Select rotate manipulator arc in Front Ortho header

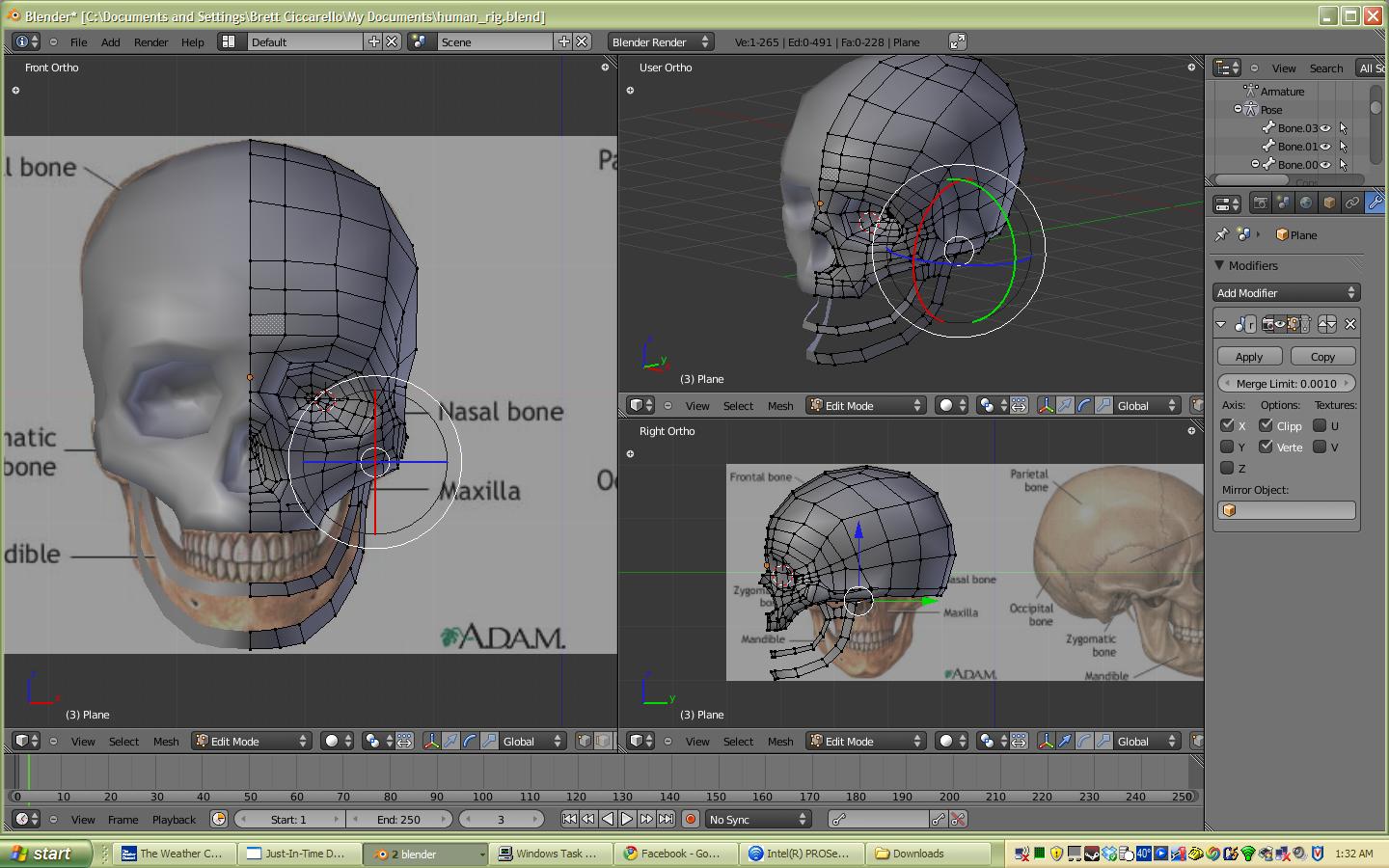click(x=470, y=741)
